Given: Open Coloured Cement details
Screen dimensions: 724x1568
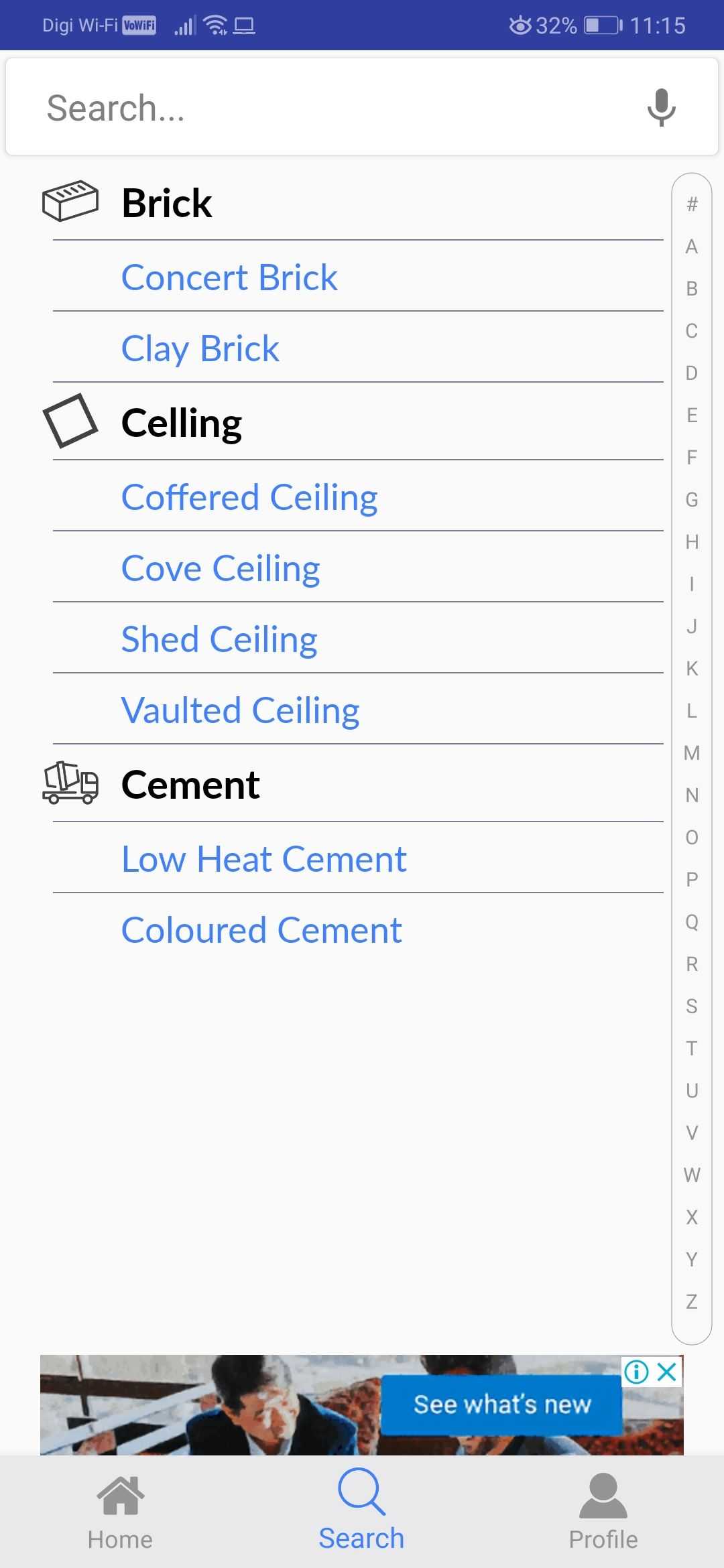Looking at the screenshot, I should click(261, 929).
